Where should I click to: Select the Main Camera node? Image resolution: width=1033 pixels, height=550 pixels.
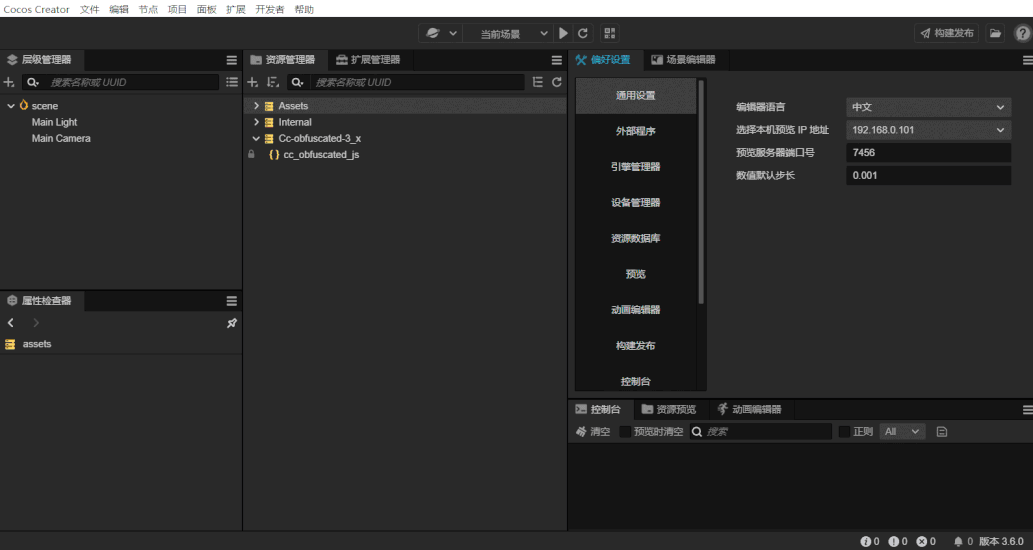(61, 138)
